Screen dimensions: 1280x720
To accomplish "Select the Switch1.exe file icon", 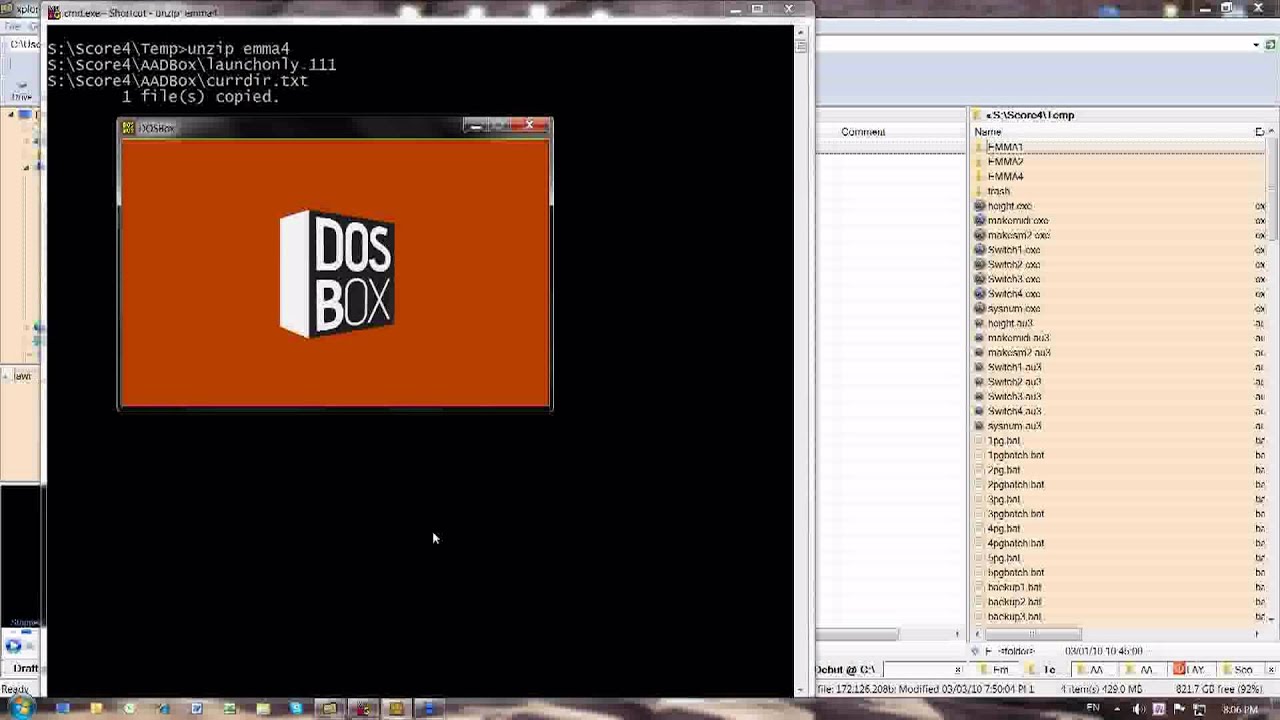I will [980, 250].
